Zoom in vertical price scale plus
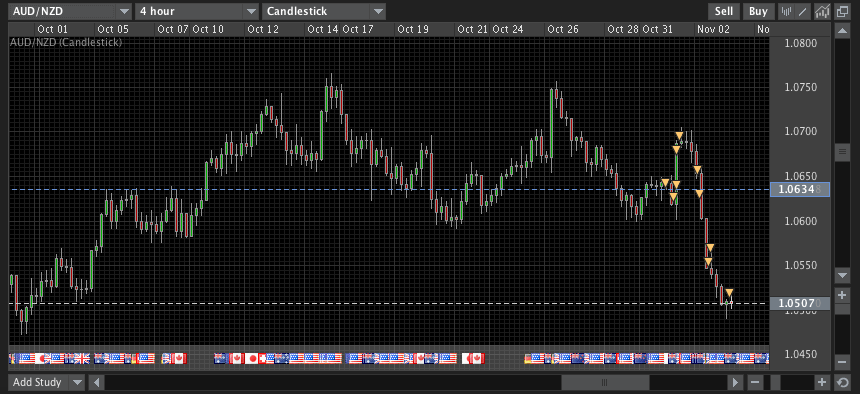 click(x=842, y=295)
